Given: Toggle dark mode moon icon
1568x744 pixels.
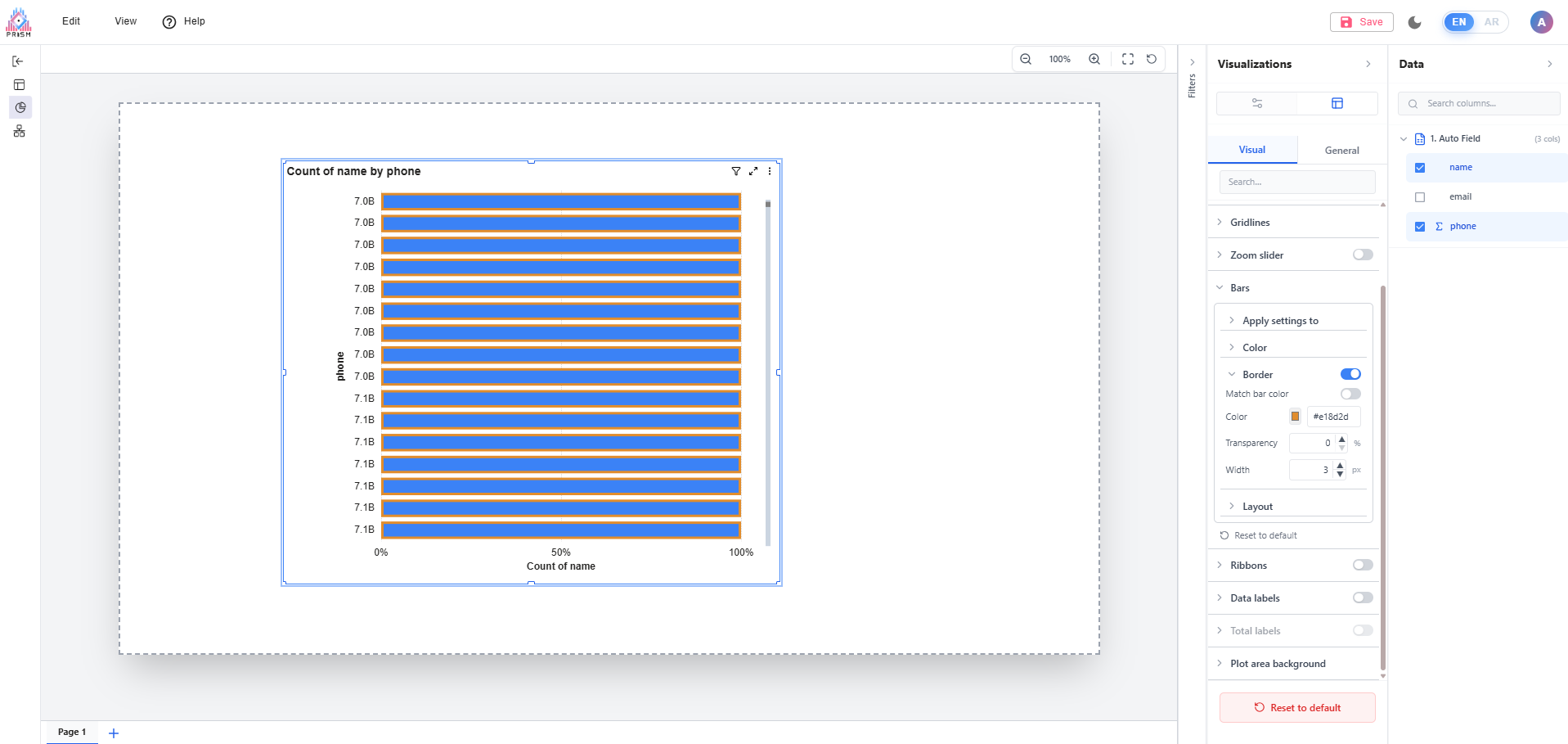Looking at the screenshot, I should point(1414,22).
